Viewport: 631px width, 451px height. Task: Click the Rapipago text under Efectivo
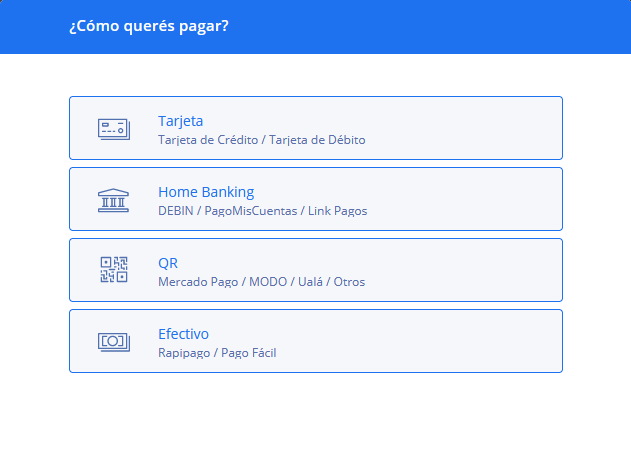coord(184,353)
